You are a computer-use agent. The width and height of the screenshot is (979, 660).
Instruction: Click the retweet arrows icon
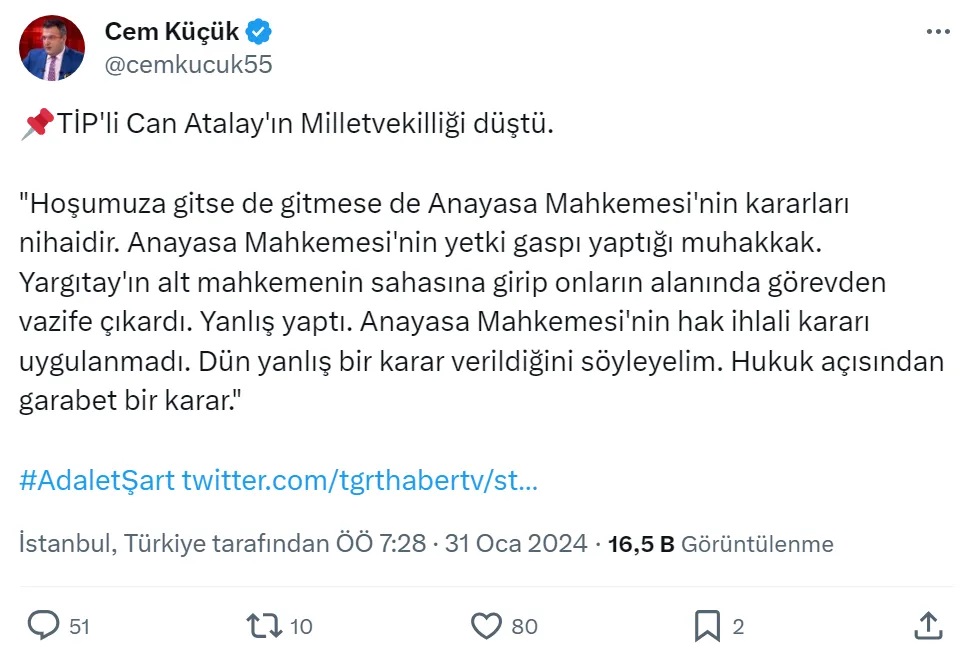[x=265, y=626]
